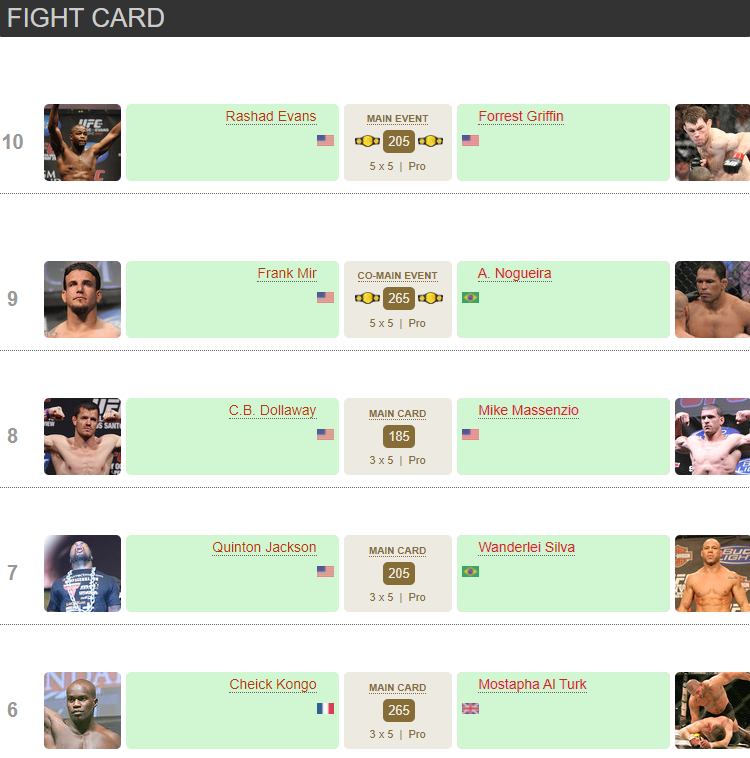750x758 pixels.
Task: Click the France flag under Cheick Kongo
Action: [325, 708]
